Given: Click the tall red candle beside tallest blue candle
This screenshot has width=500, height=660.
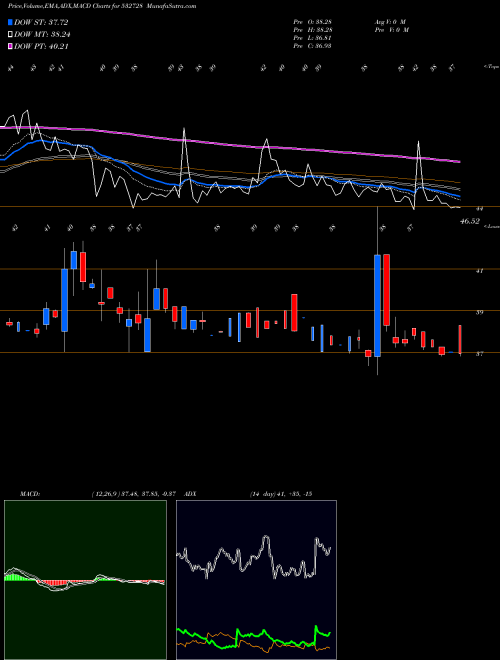Looking at the screenshot, I should [x=386, y=290].
